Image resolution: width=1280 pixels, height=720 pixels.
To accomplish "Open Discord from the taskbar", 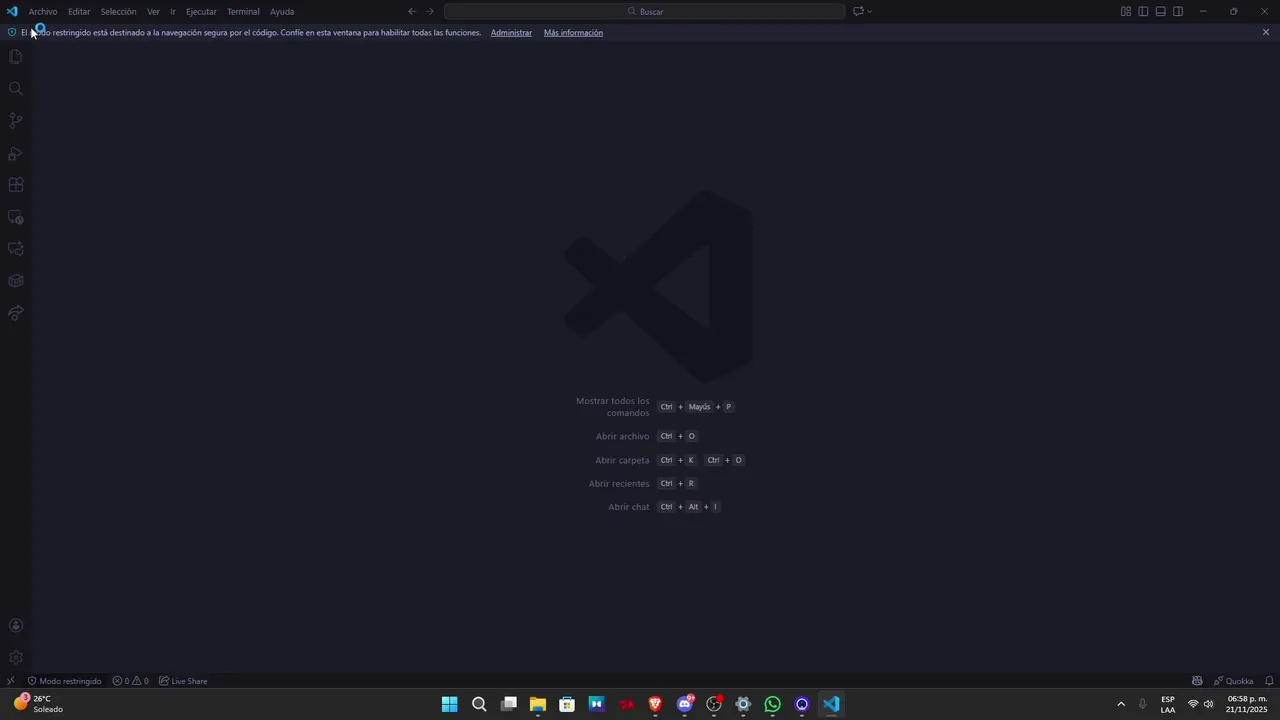I will coord(685,704).
